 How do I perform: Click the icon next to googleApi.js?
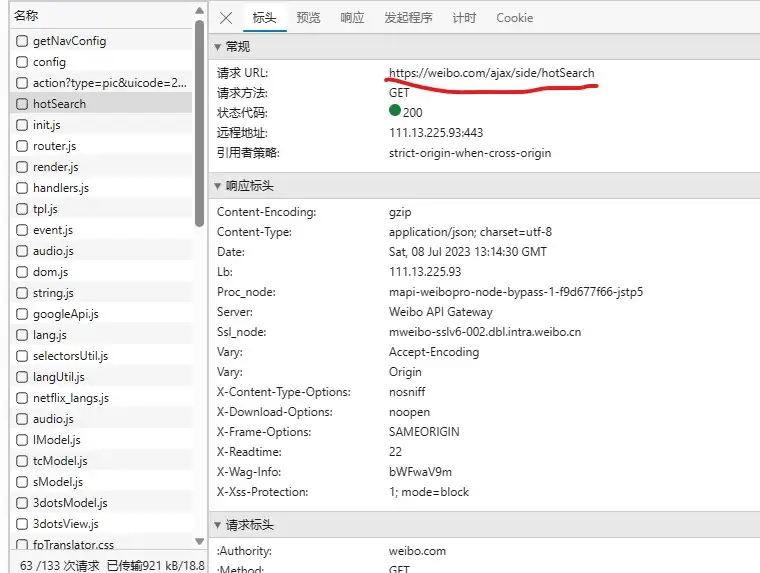pyautogui.click(x=22, y=314)
